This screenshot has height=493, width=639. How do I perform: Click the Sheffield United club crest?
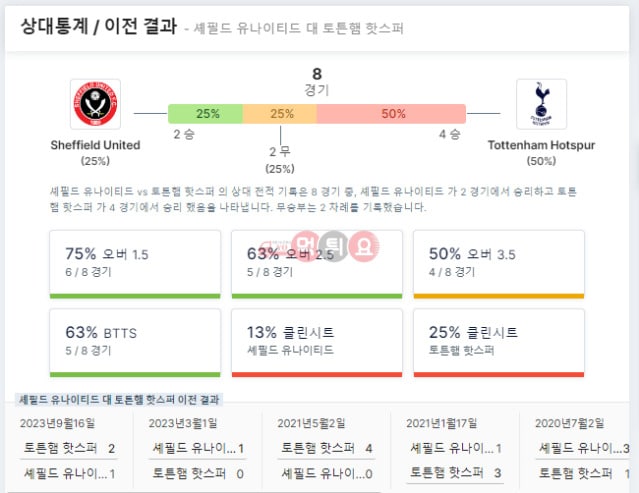(x=95, y=104)
